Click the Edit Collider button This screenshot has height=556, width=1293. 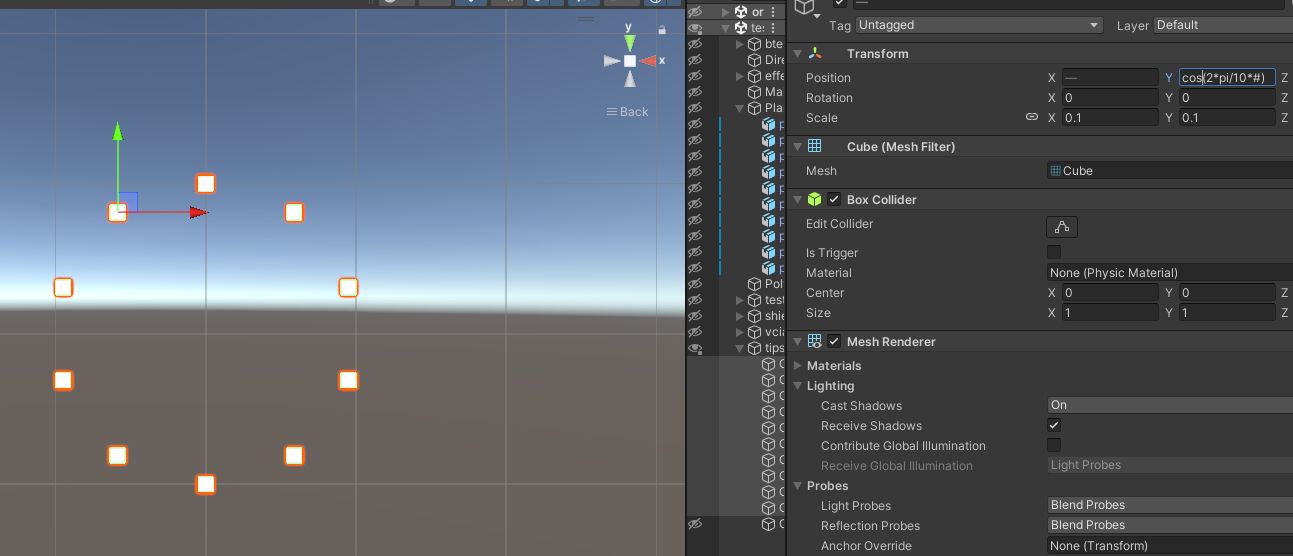click(1062, 227)
